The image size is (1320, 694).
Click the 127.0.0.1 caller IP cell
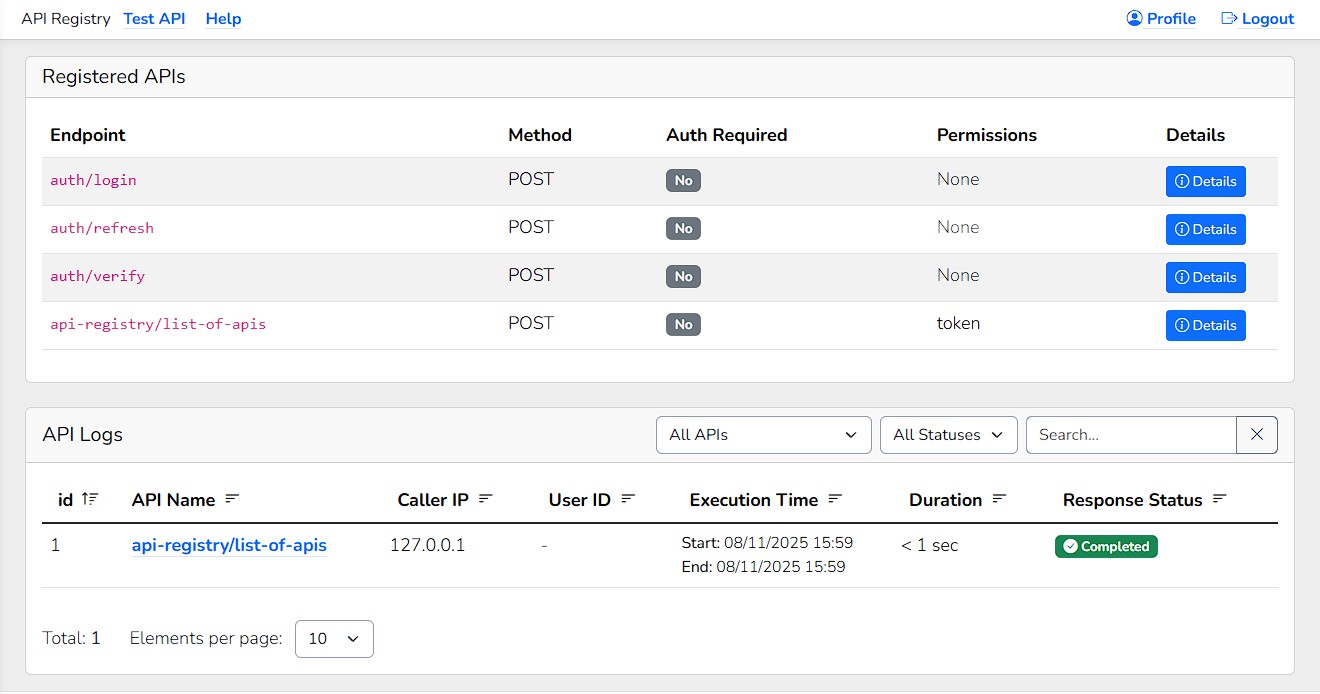pos(427,546)
